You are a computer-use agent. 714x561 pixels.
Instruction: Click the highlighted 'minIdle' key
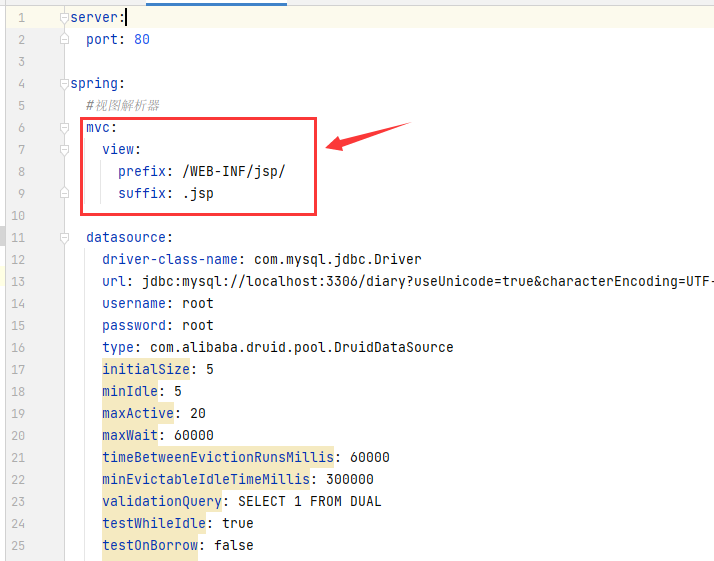point(130,391)
